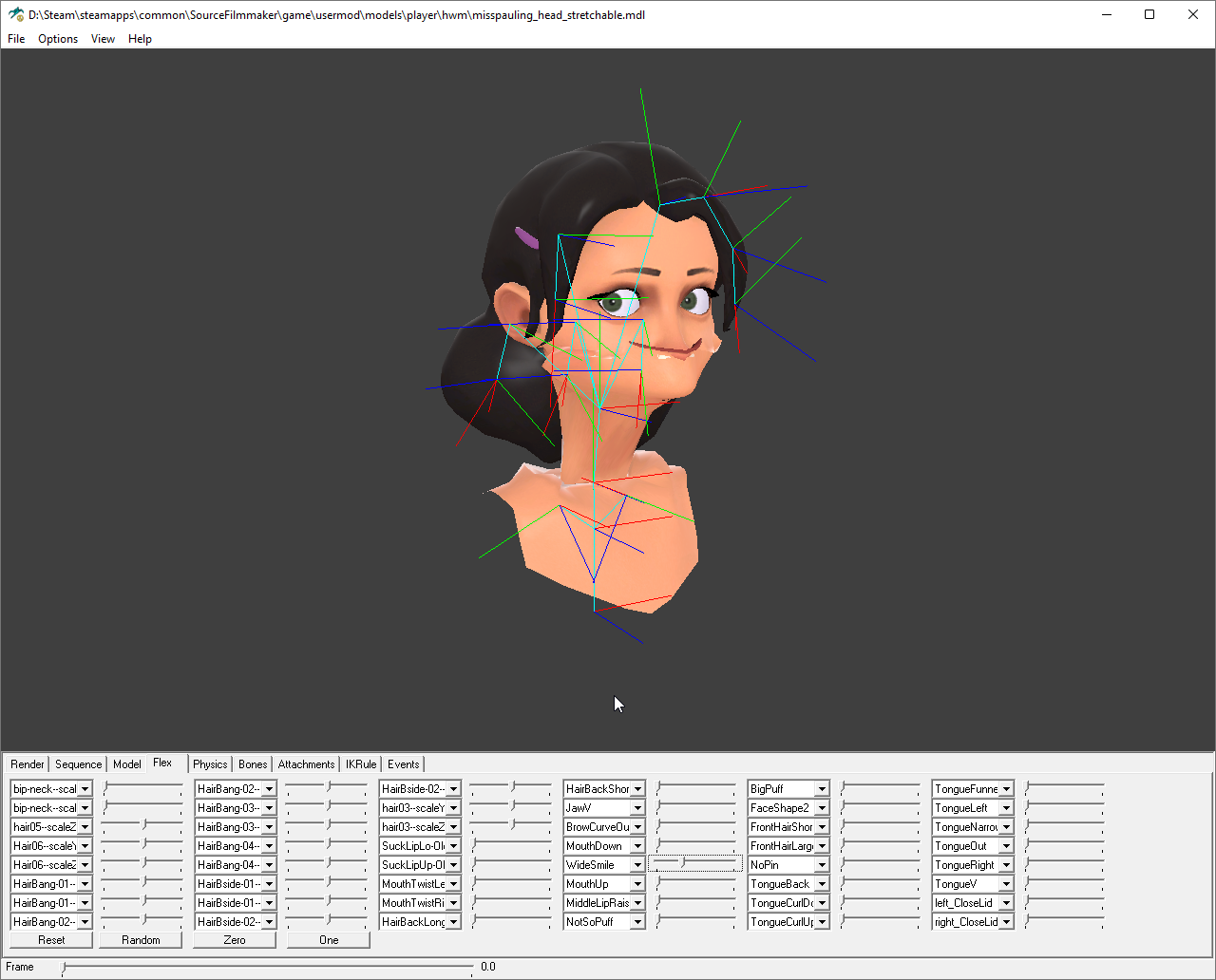This screenshot has height=980, width=1216.
Task: Open the NoPin dropdown
Action: coord(822,865)
